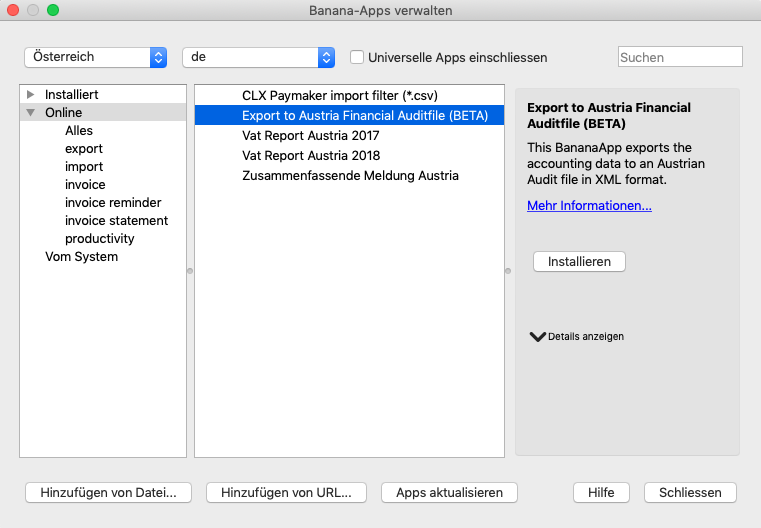Select the productivity category

point(99,238)
